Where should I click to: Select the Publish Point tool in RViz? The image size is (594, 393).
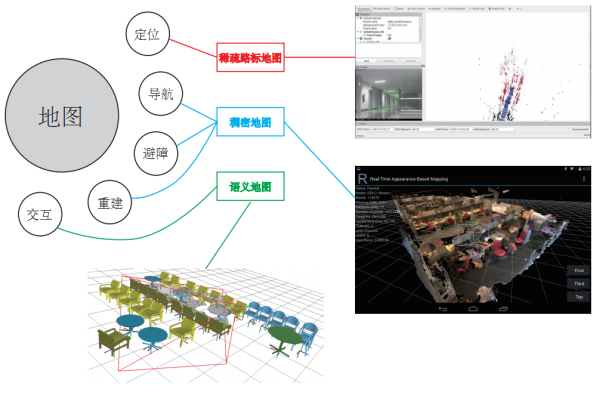496,9
